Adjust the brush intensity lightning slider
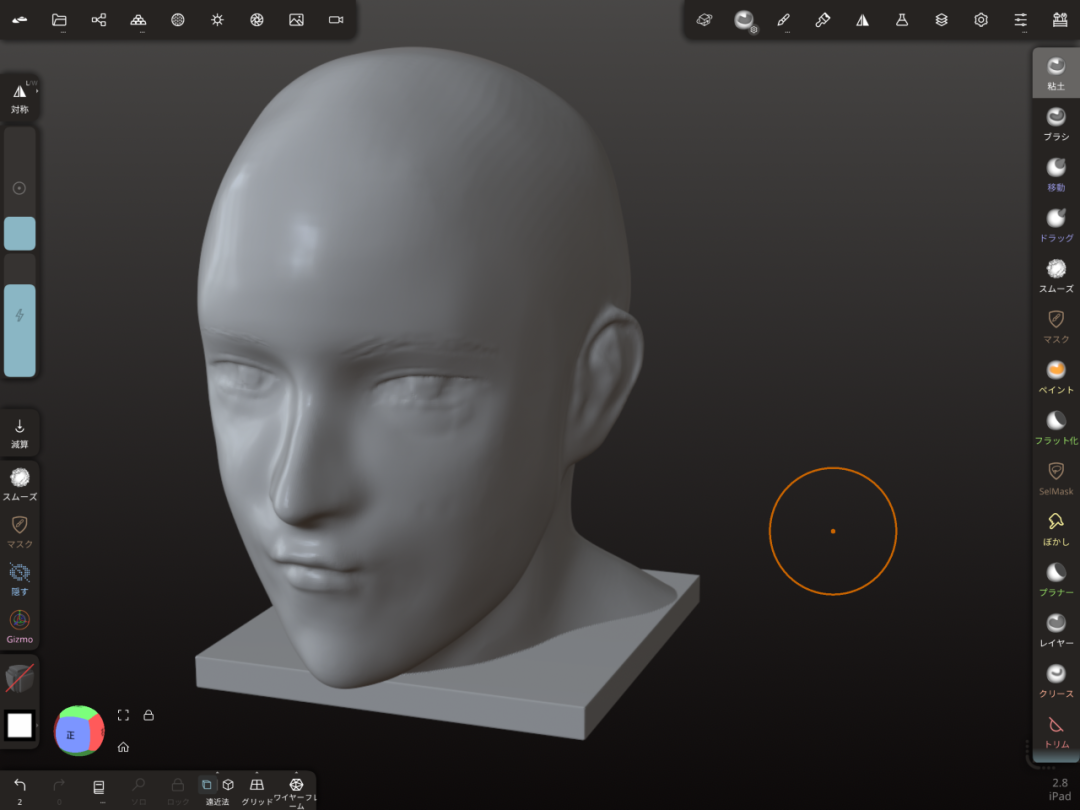 pos(19,316)
